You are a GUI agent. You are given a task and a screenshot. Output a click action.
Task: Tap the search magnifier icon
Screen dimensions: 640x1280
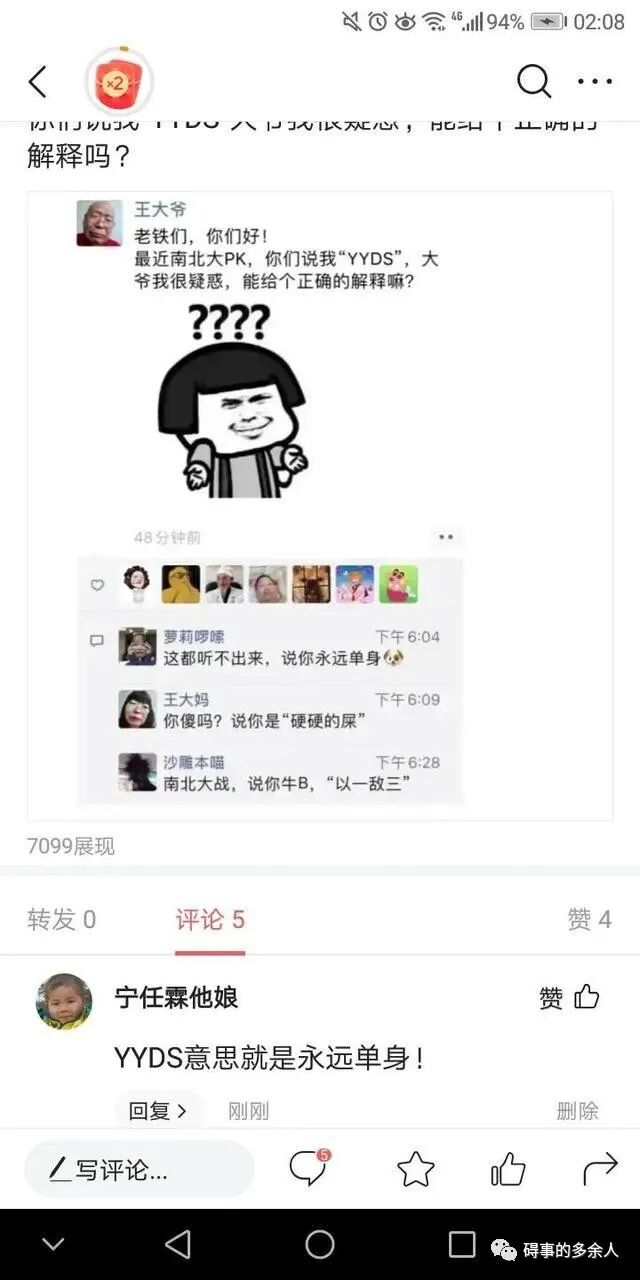tap(534, 82)
